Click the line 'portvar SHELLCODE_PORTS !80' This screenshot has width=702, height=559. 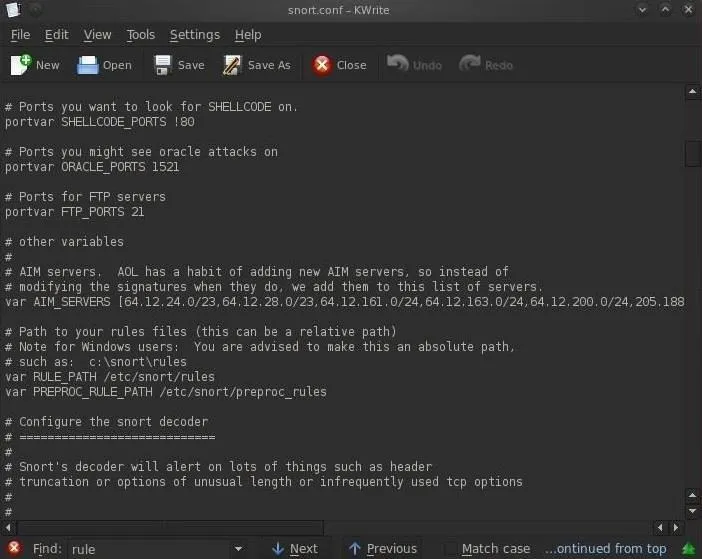(100, 122)
